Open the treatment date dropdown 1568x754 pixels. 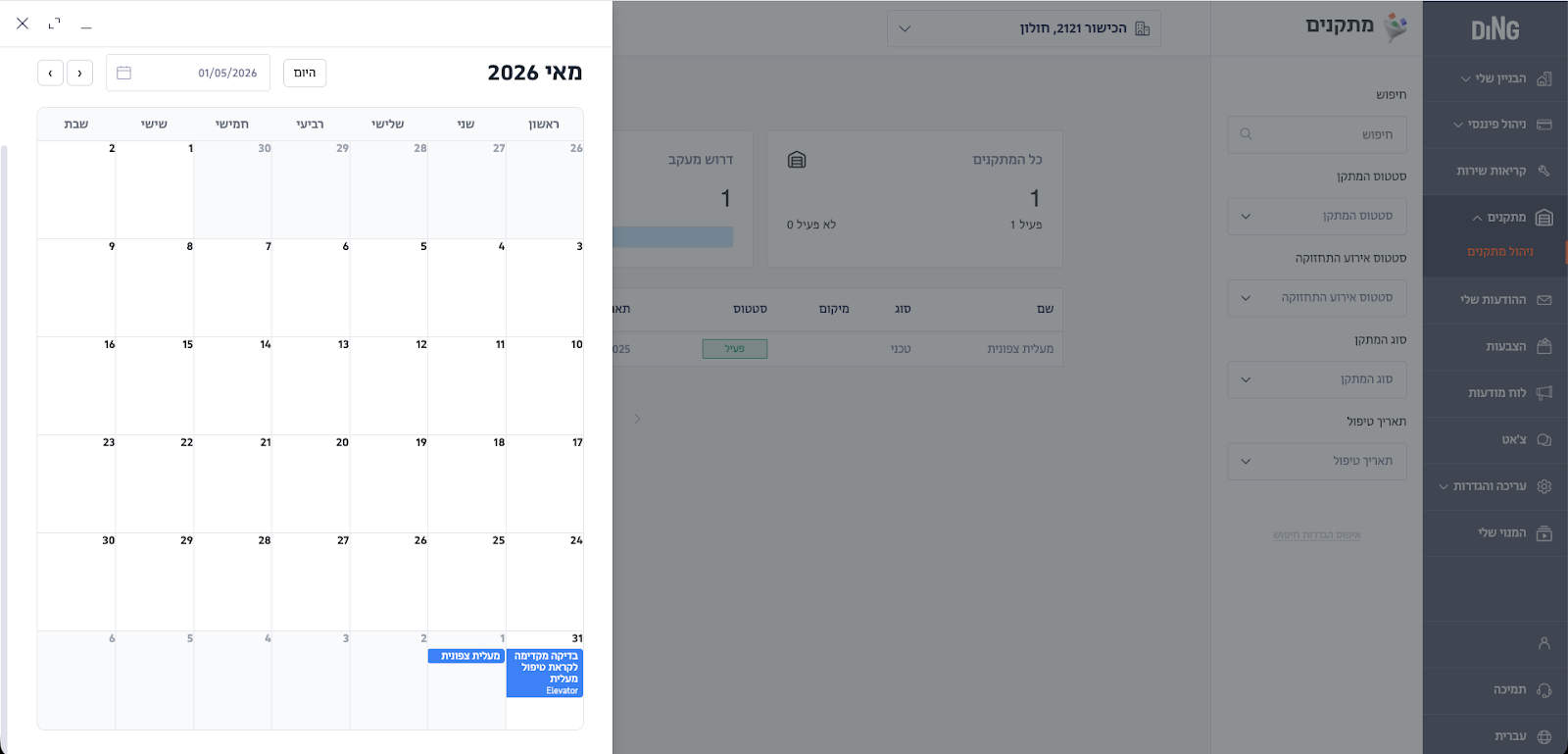pos(1316,461)
